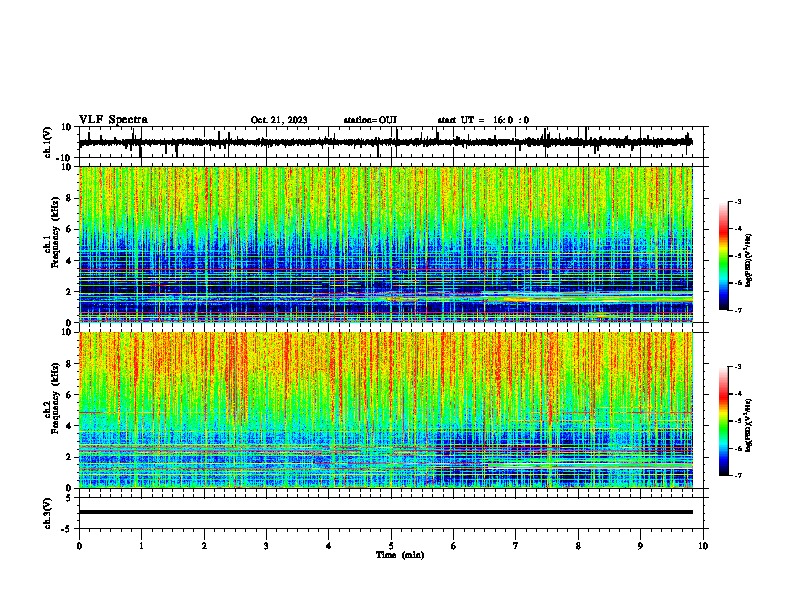Click the ch.1 color bar log(PSD) units label
The width and height of the screenshot is (792, 612).
pyautogui.click(x=749, y=261)
